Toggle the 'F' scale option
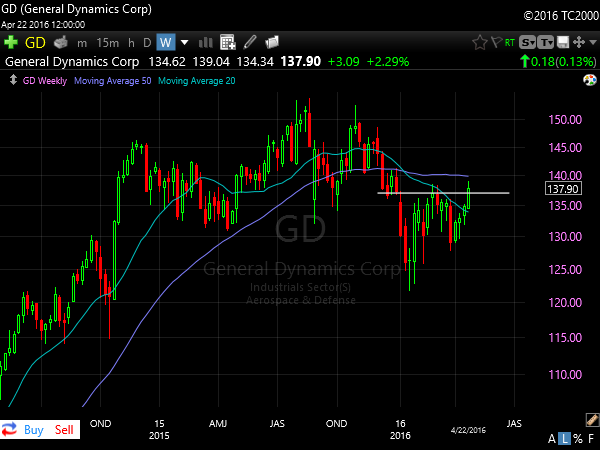Viewport: 600px width, 450px height. [591, 439]
